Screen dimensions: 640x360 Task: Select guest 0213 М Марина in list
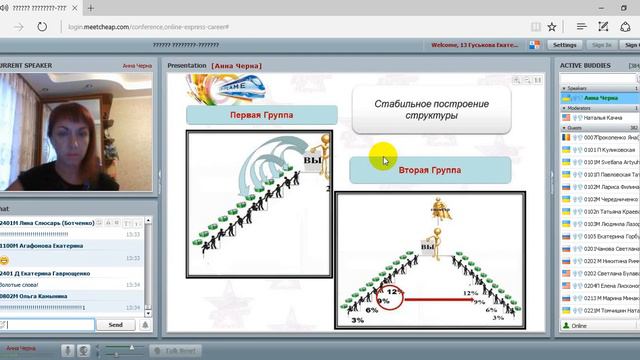(600, 298)
